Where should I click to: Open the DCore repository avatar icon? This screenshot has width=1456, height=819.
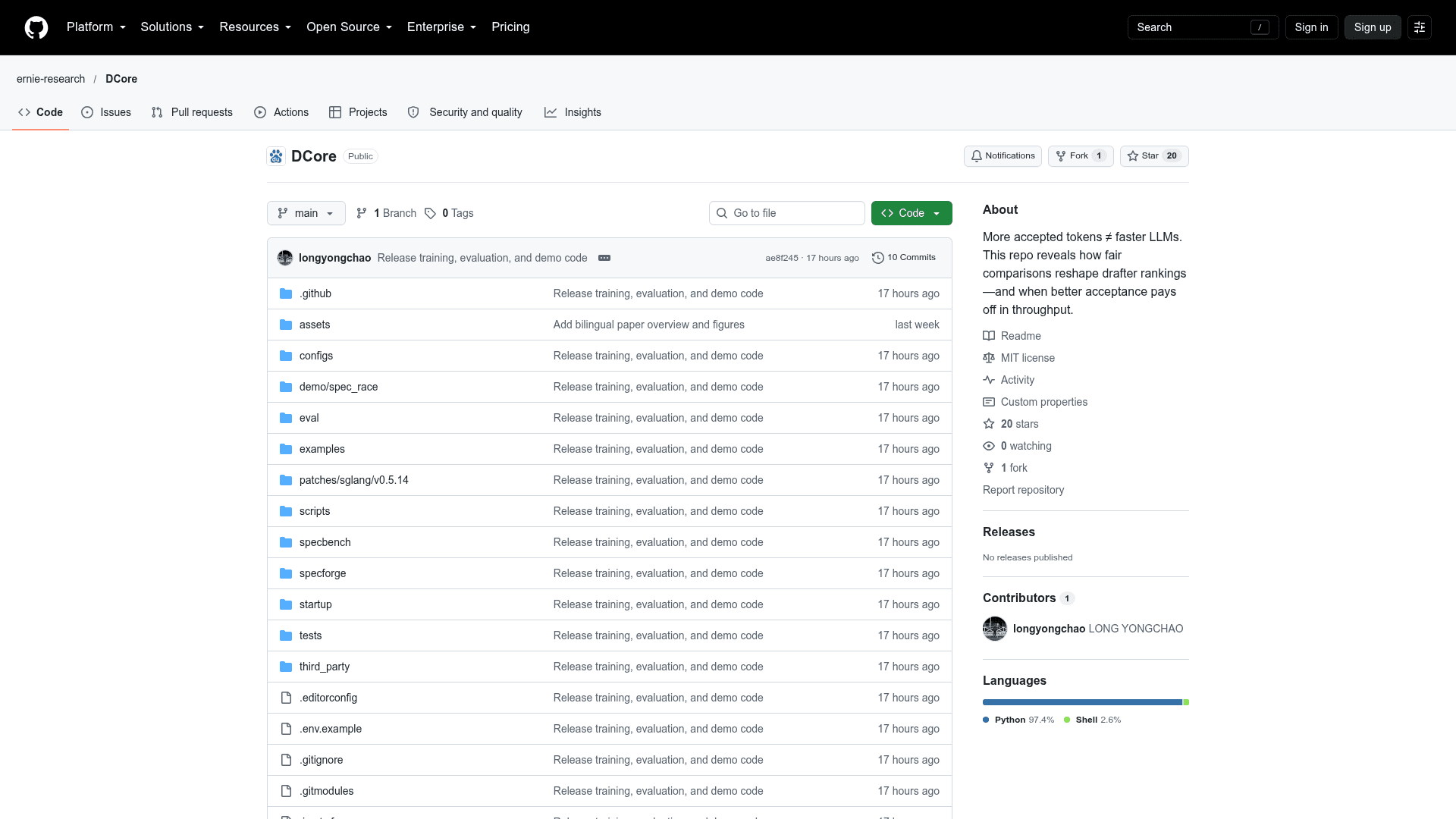(x=276, y=156)
